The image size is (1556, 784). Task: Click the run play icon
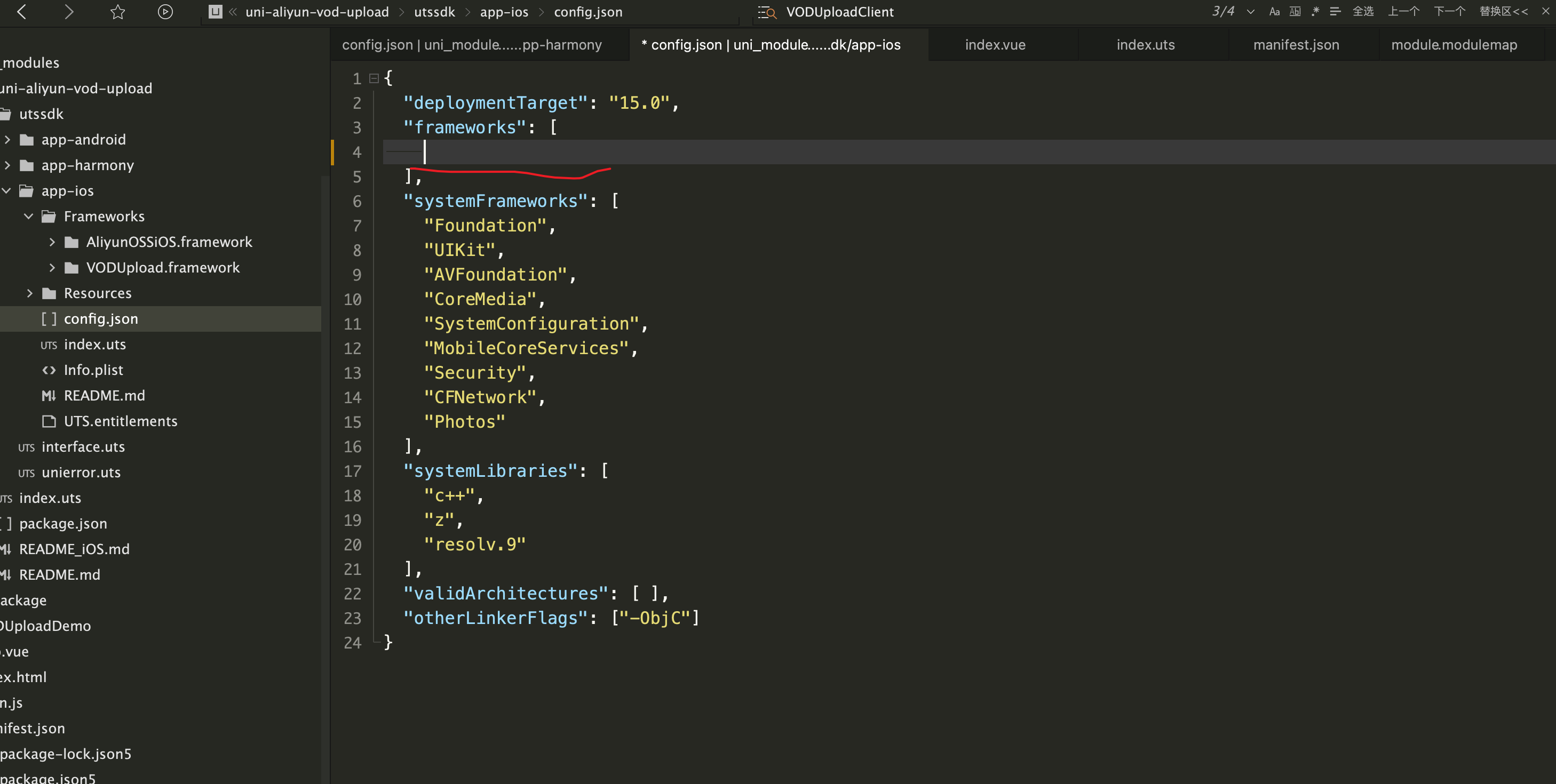pos(165,12)
